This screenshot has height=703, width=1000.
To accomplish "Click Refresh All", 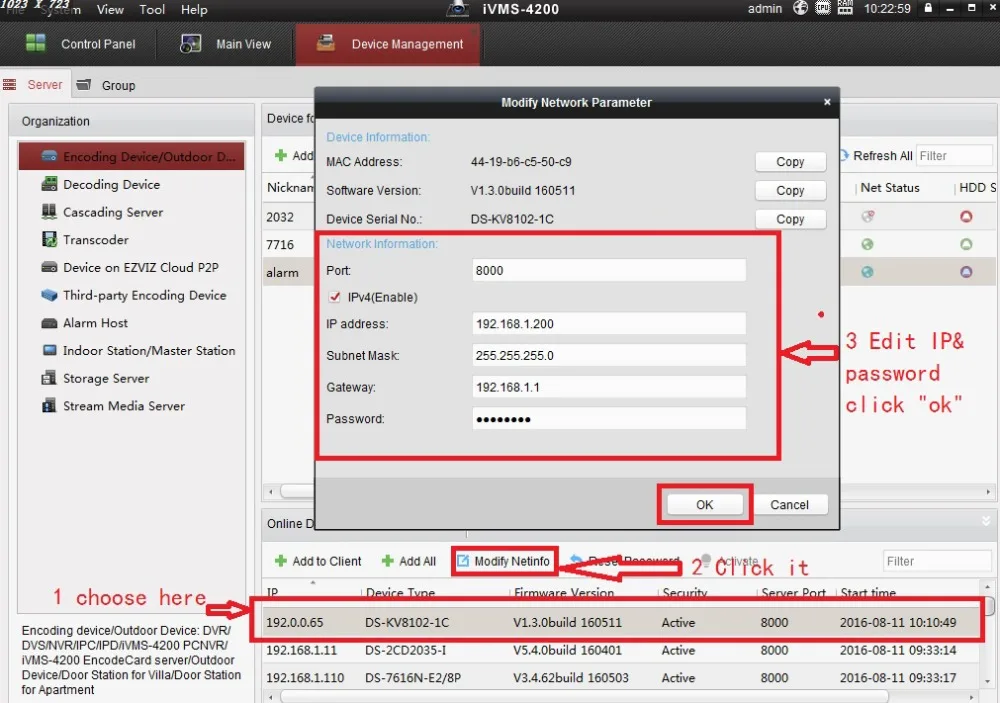I will pyautogui.click(x=875, y=156).
